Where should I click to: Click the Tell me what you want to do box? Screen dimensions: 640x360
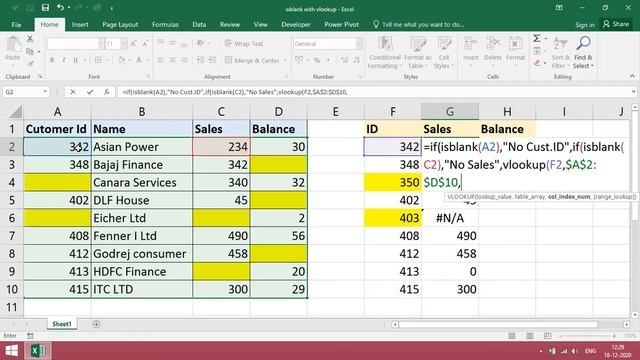tap(419, 24)
